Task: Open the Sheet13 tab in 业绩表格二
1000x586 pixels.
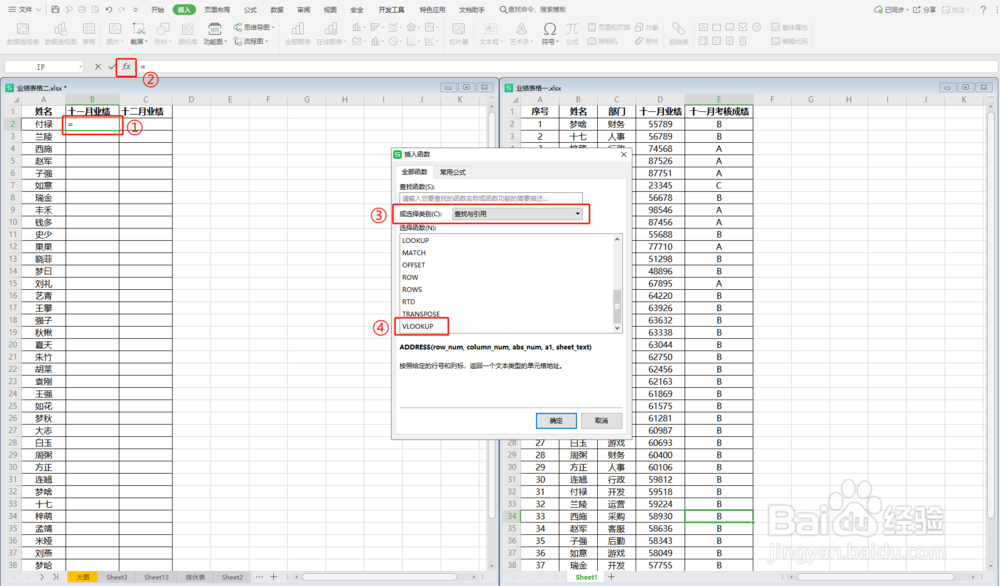Action: coord(156,577)
